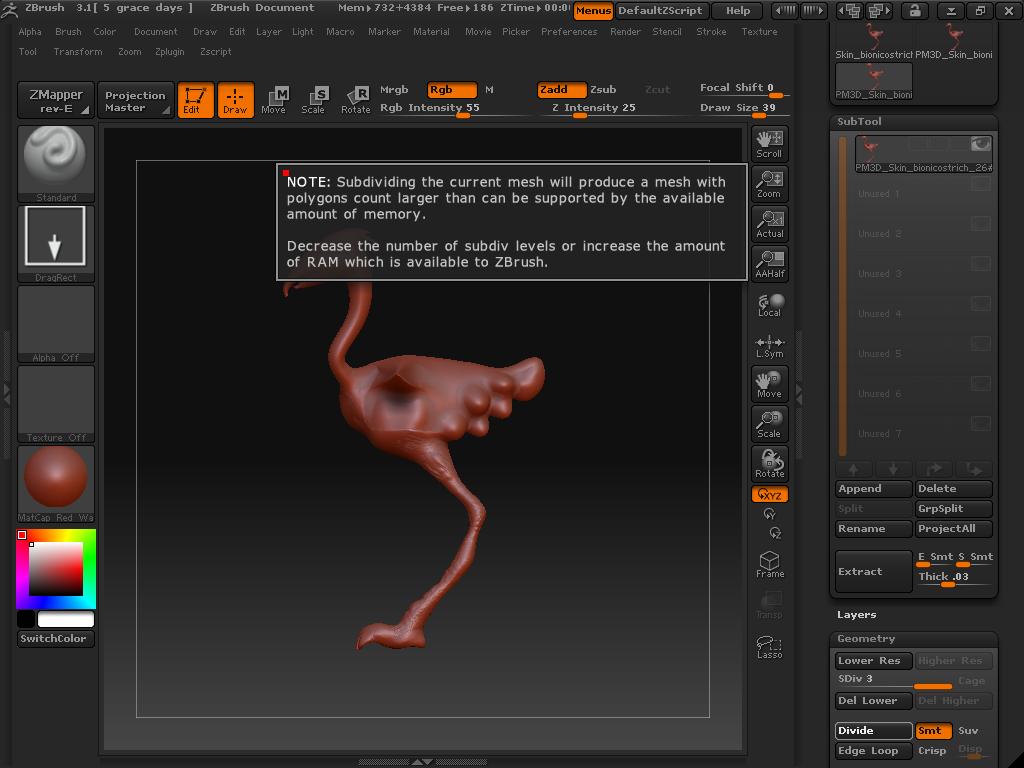The height and width of the screenshot is (768, 1024).
Task: Expand the Layers palette section
Action: tap(857, 615)
